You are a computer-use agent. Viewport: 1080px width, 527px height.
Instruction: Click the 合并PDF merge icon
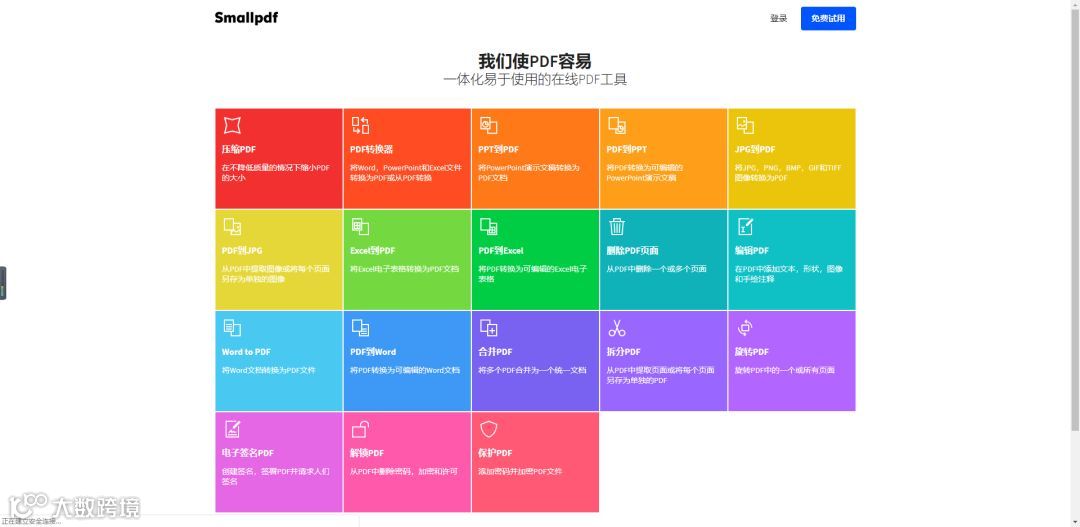tap(488, 328)
